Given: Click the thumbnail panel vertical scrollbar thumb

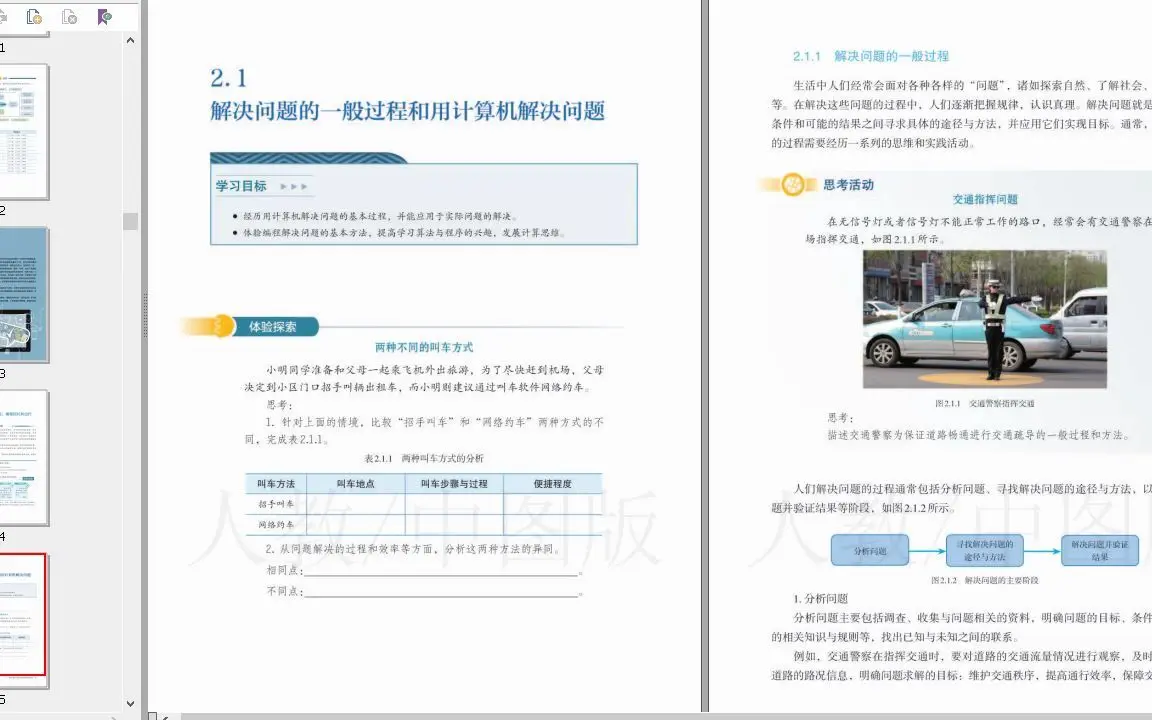Looking at the screenshot, I should click(131, 221).
